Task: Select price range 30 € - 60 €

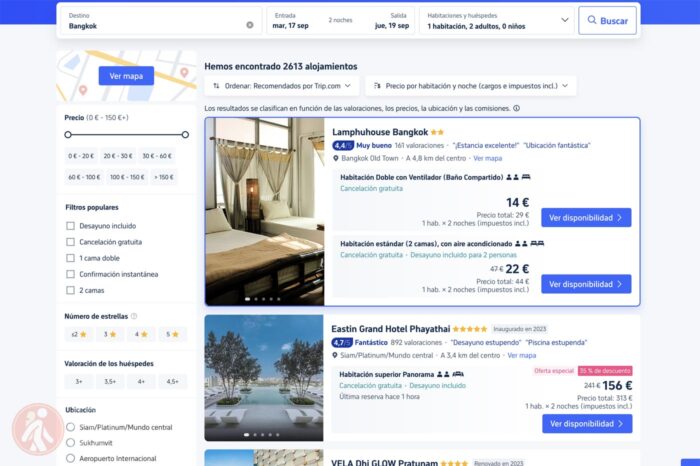Action: [157, 156]
